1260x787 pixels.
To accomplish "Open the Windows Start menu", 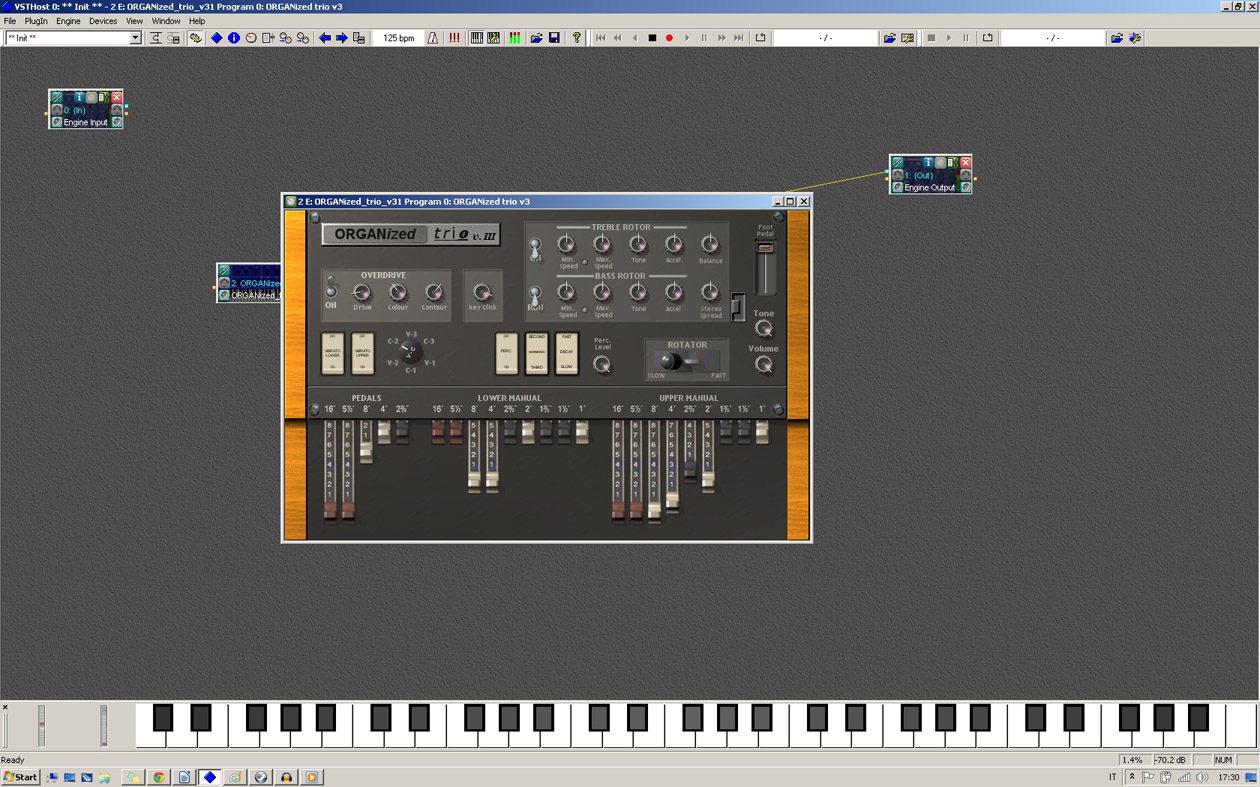I will [x=20, y=777].
